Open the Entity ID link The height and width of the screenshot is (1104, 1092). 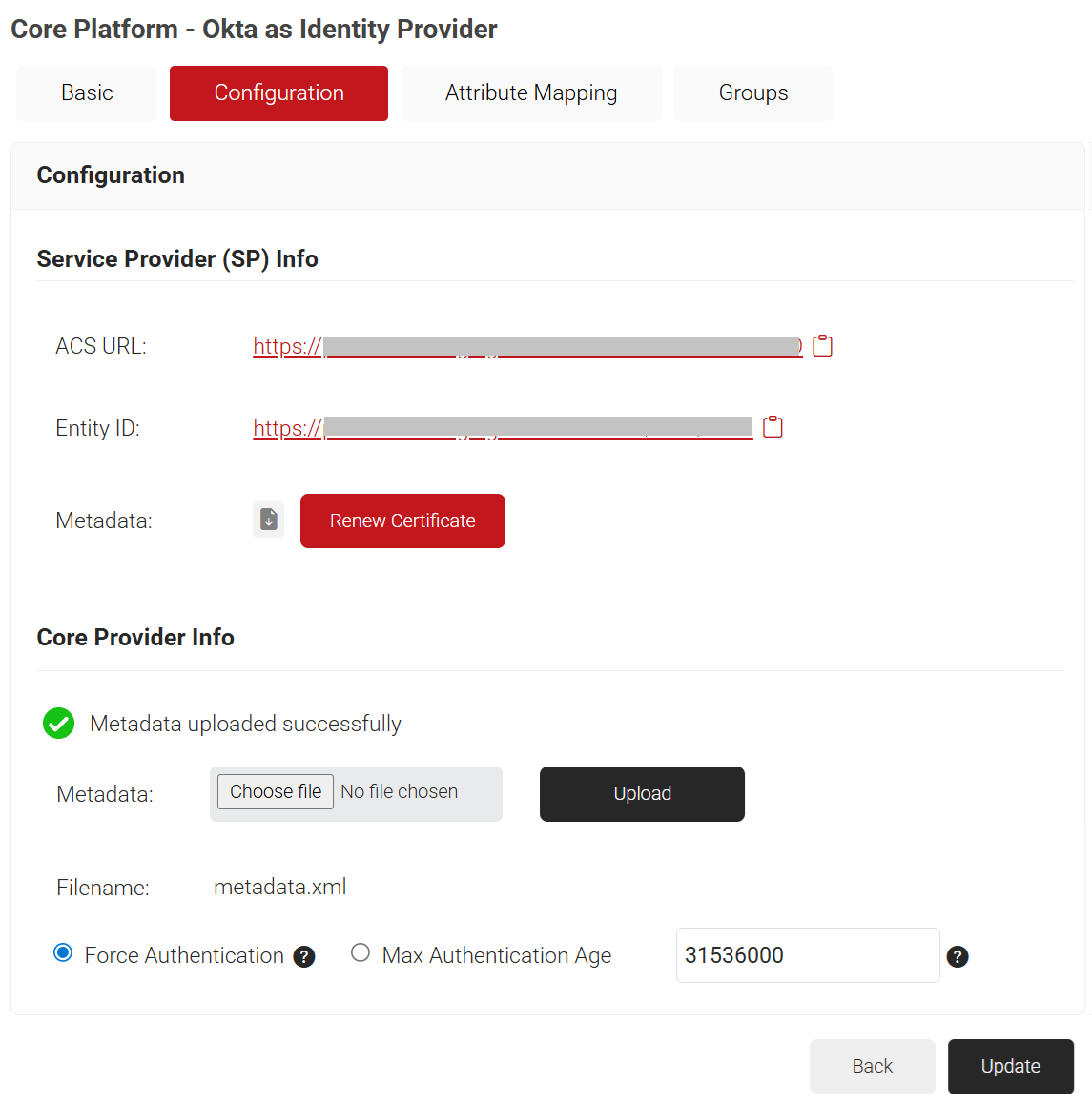click(503, 429)
